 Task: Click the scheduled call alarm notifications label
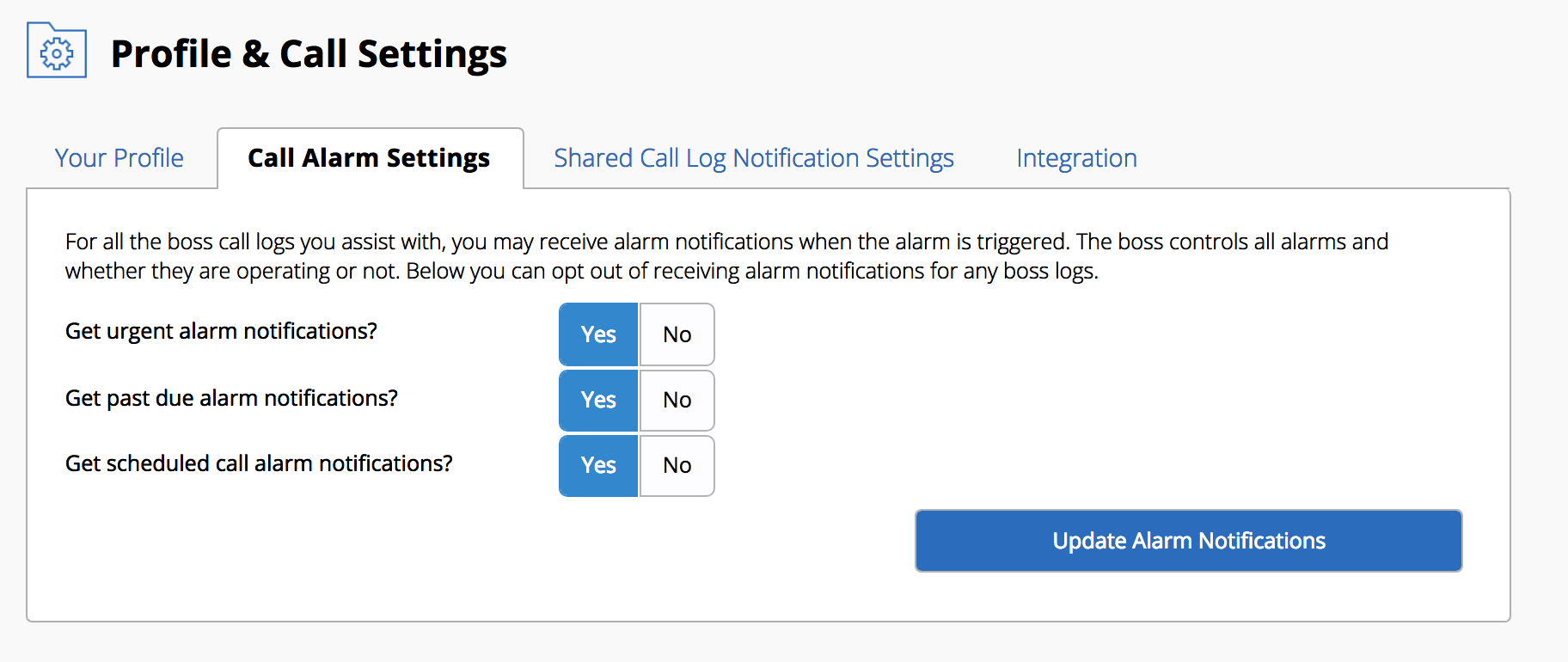tap(260, 464)
